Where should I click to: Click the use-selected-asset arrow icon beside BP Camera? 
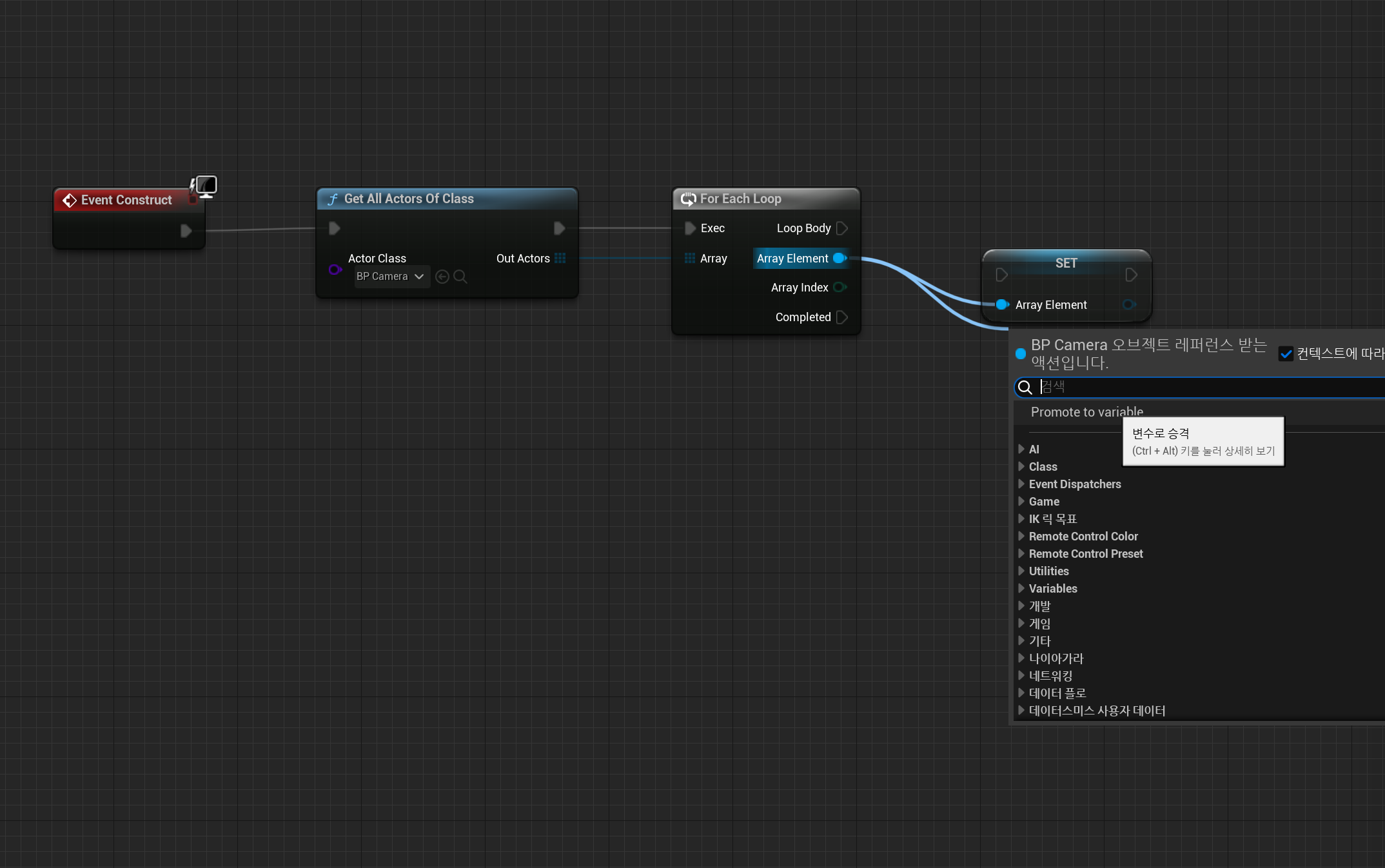click(x=442, y=277)
